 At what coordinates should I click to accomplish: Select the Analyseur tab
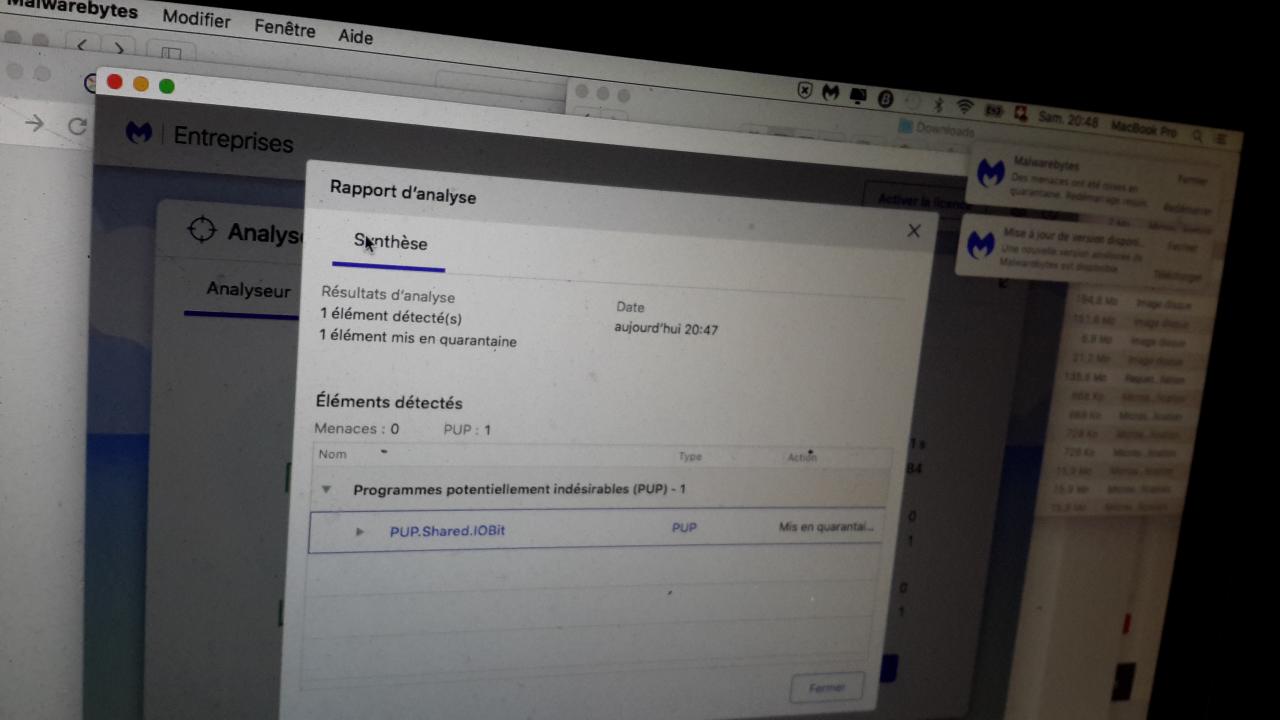(x=248, y=290)
